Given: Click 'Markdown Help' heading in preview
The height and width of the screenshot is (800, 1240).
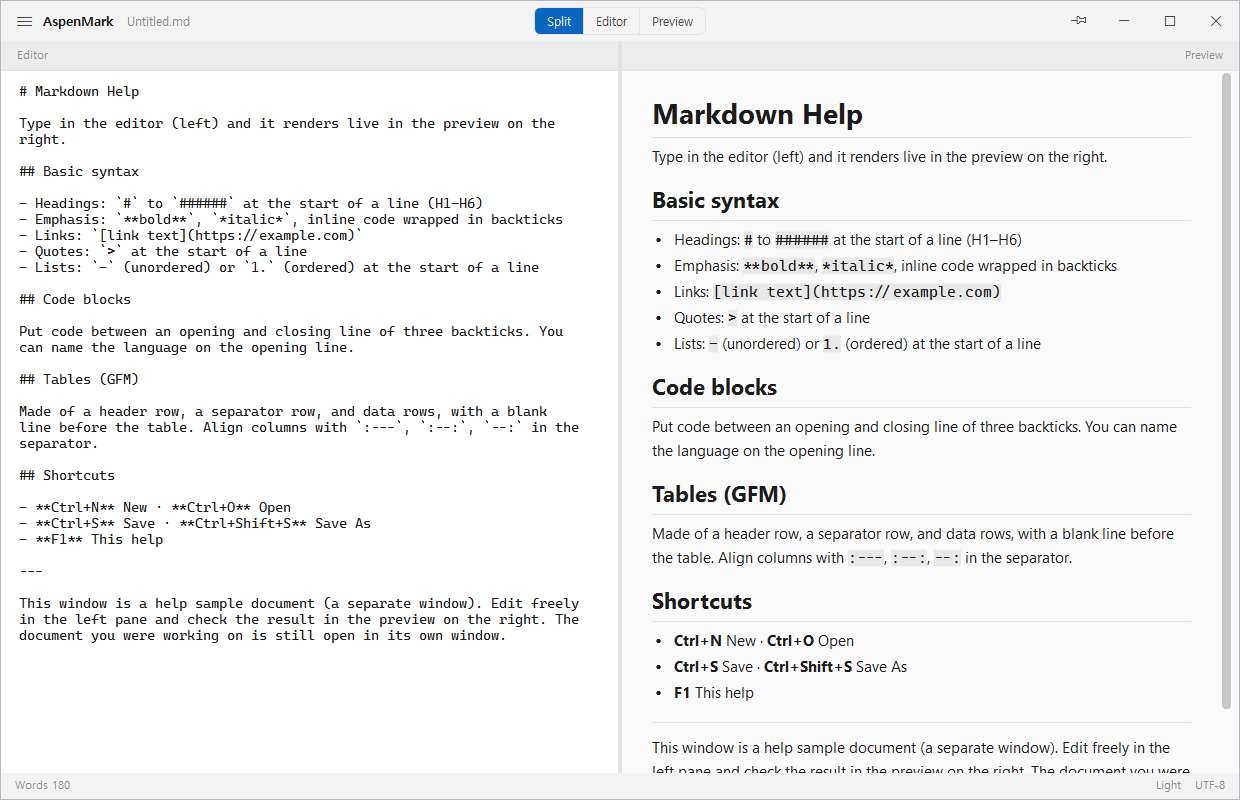Looking at the screenshot, I should (757, 114).
